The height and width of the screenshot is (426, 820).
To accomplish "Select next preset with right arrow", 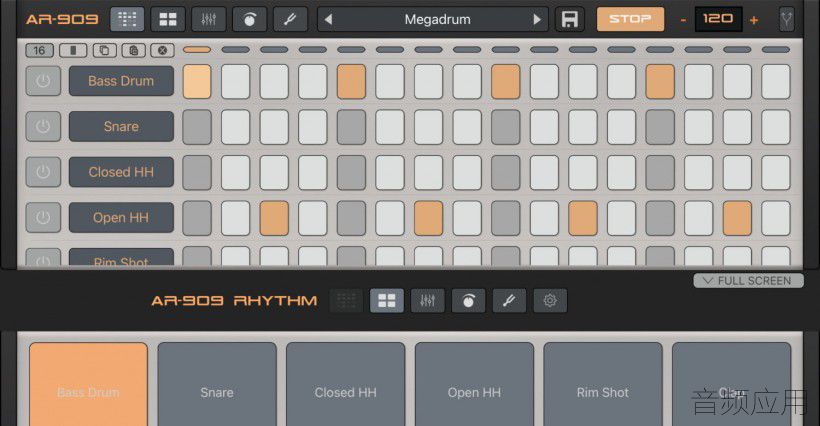I will (x=537, y=20).
